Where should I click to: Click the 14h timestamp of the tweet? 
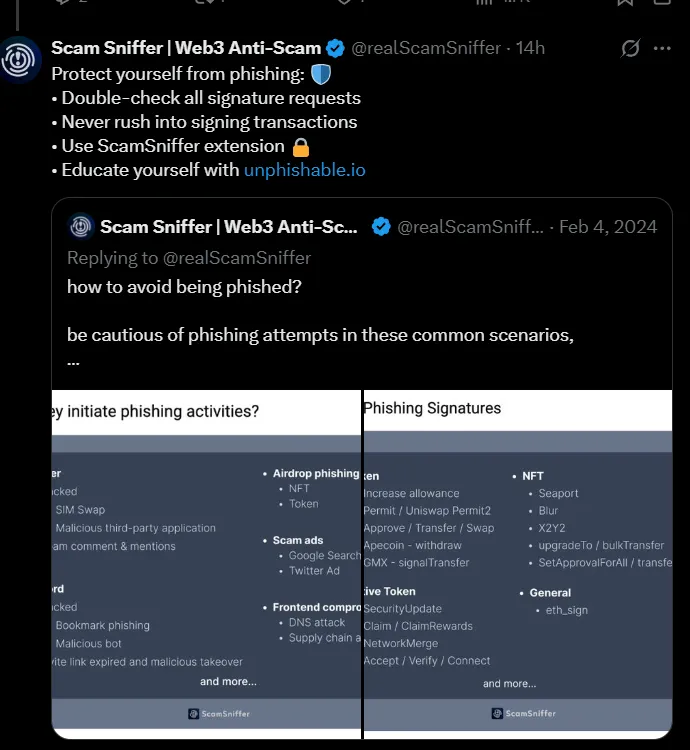pyautogui.click(x=530, y=48)
